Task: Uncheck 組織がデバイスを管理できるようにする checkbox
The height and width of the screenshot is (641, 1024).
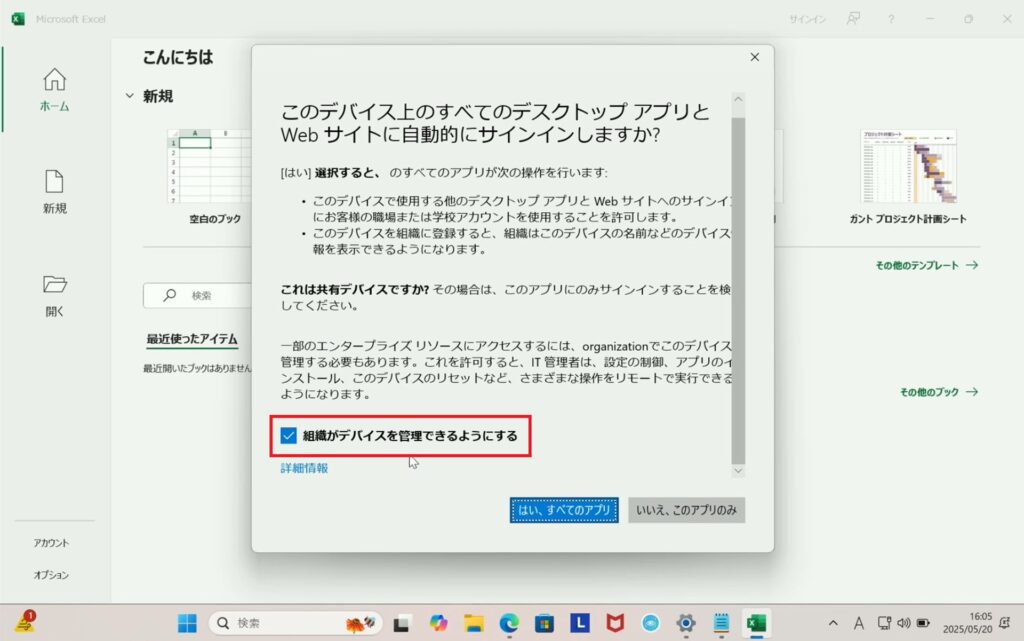Action: (x=288, y=435)
